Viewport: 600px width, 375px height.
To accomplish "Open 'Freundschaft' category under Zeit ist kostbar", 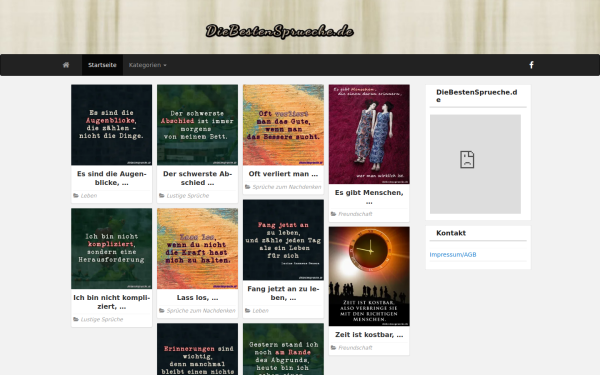I will click(x=355, y=347).
